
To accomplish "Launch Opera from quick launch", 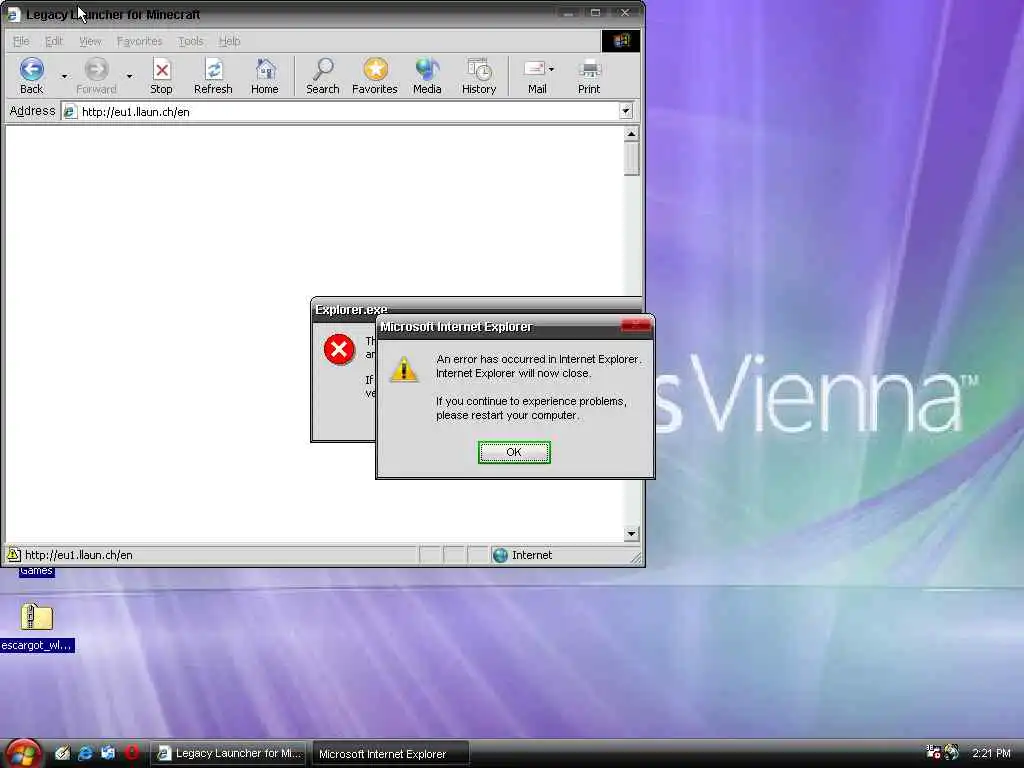I will point(132,753).
